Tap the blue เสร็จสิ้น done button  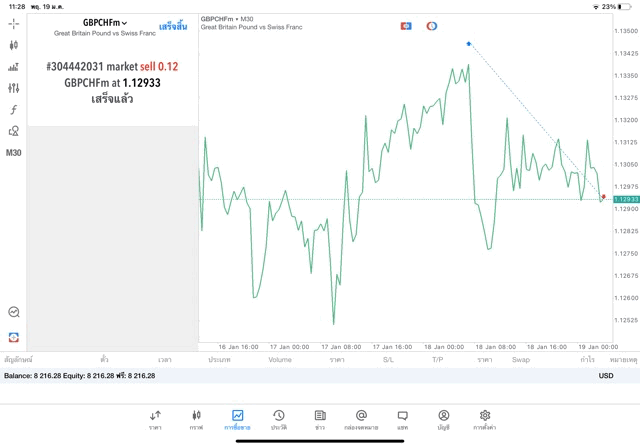173,27
